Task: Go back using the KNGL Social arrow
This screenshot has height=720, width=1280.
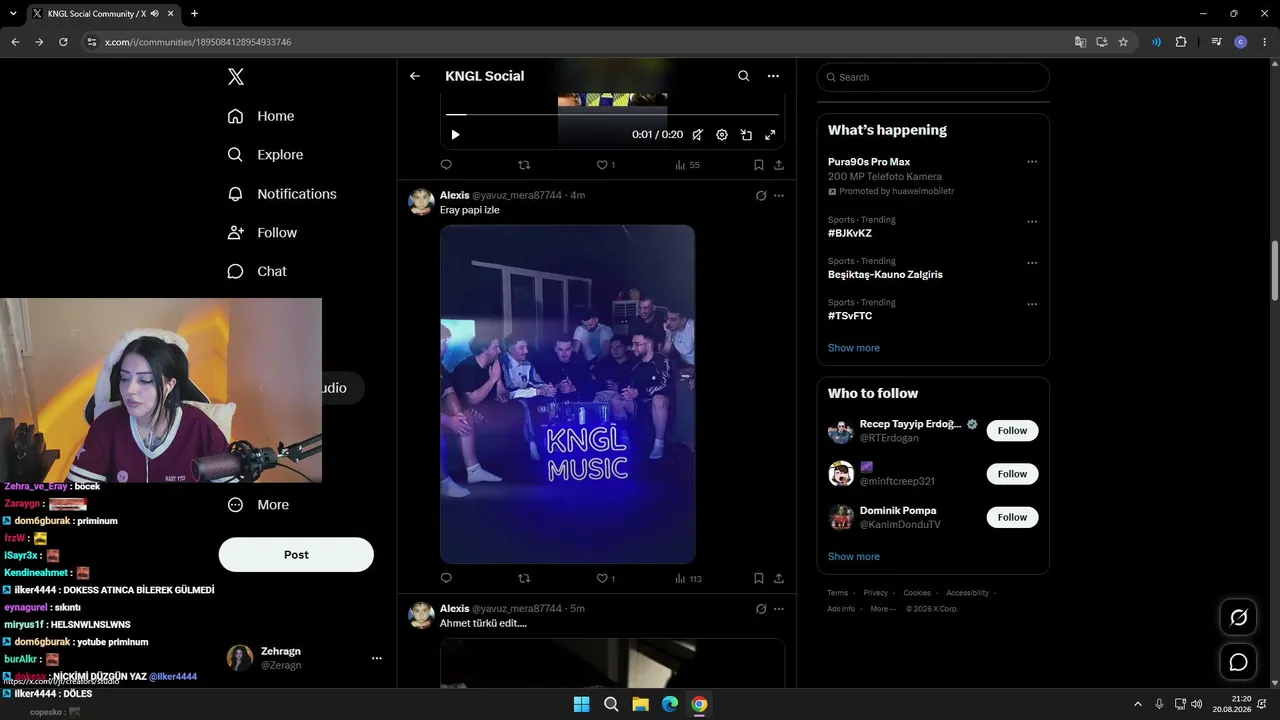Action: 415,76
